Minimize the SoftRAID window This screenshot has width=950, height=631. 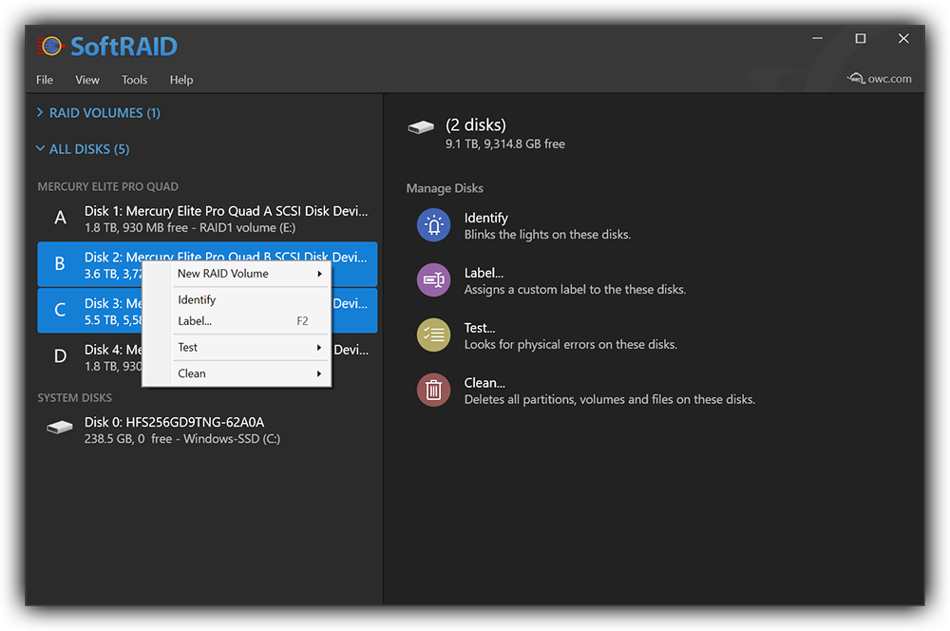tap(817, 38)
